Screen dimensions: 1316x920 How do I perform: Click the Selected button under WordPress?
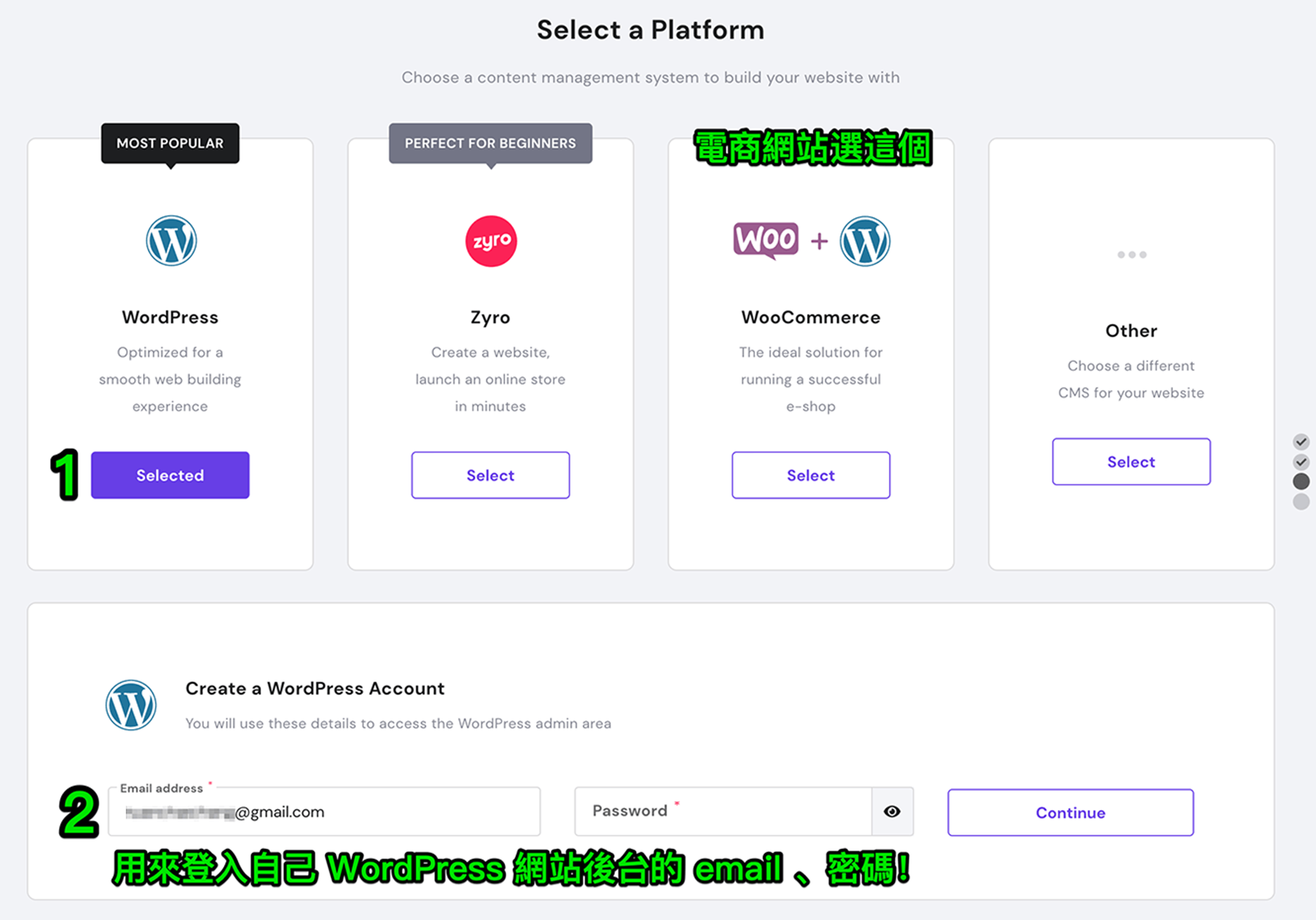point(170,475)
